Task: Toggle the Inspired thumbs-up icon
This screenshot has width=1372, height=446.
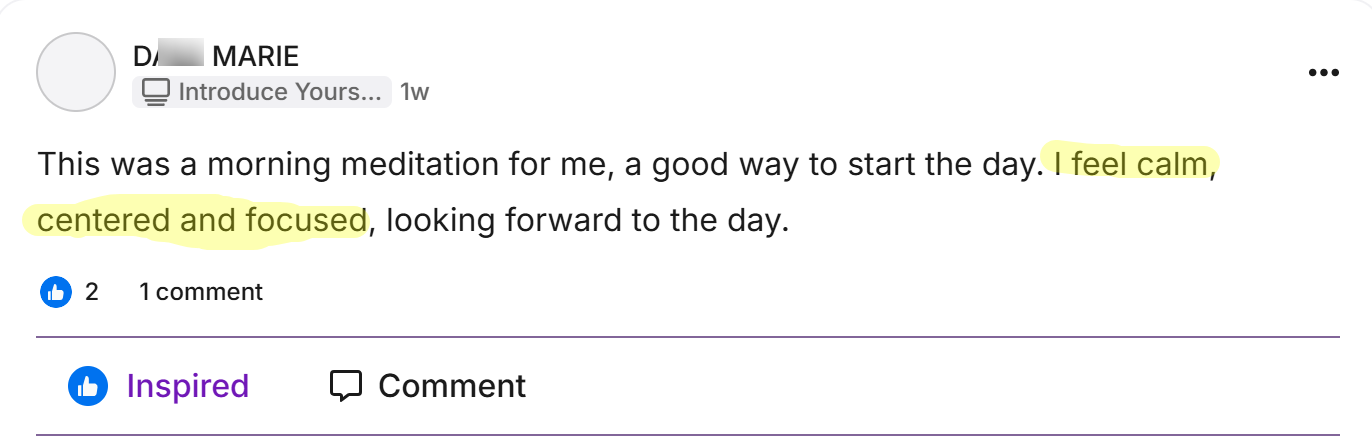Action: pos(88,386)
